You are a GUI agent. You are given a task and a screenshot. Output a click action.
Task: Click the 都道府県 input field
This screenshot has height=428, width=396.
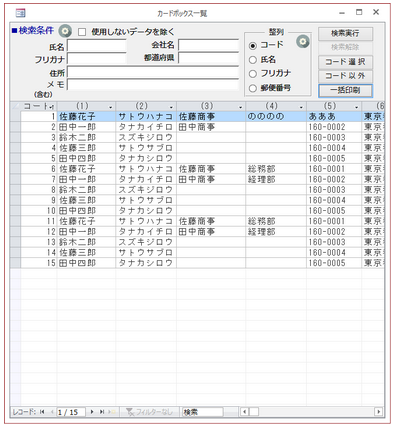(x=209, y=58)
